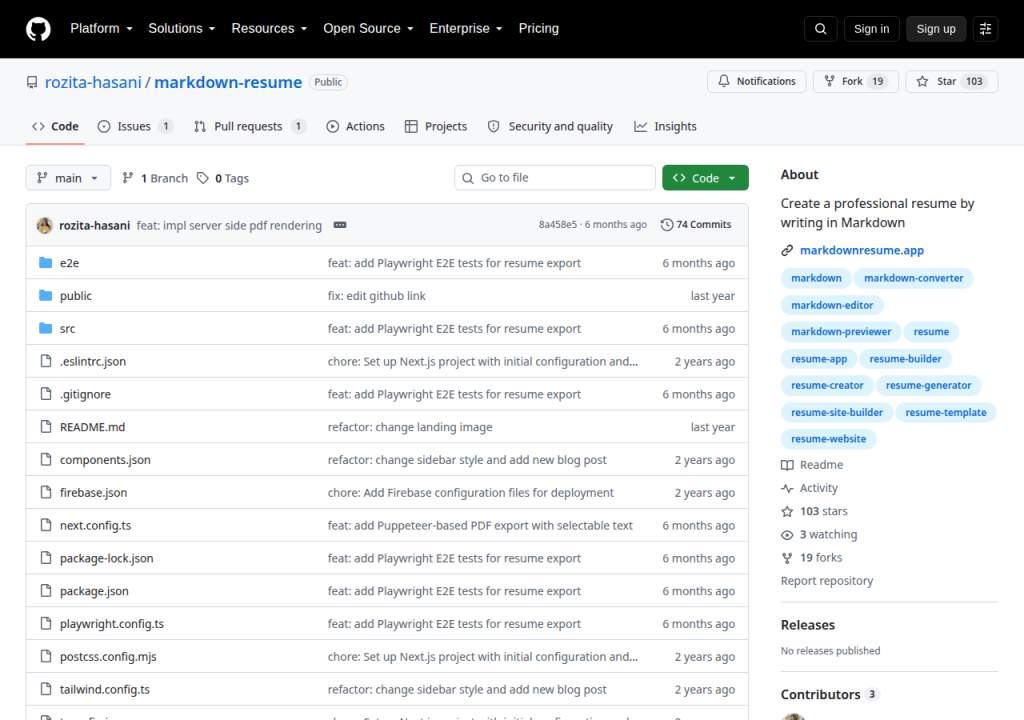Open the appearance settings icon in header
The width and height of the screenshot is (1024, 720).
pos(985,29)
